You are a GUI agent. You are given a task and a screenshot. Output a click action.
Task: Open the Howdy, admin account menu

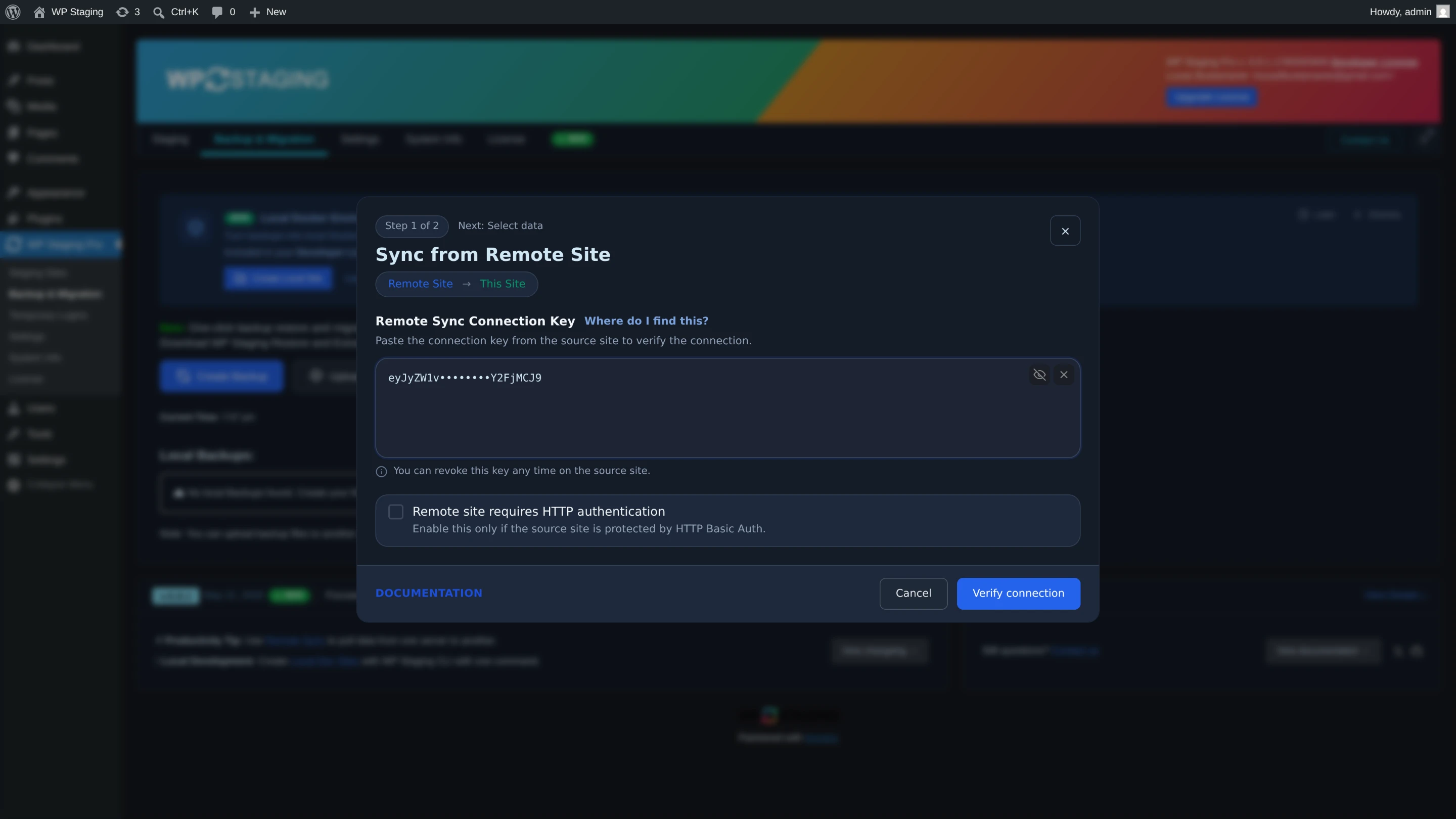click(x=1408, y=12)
